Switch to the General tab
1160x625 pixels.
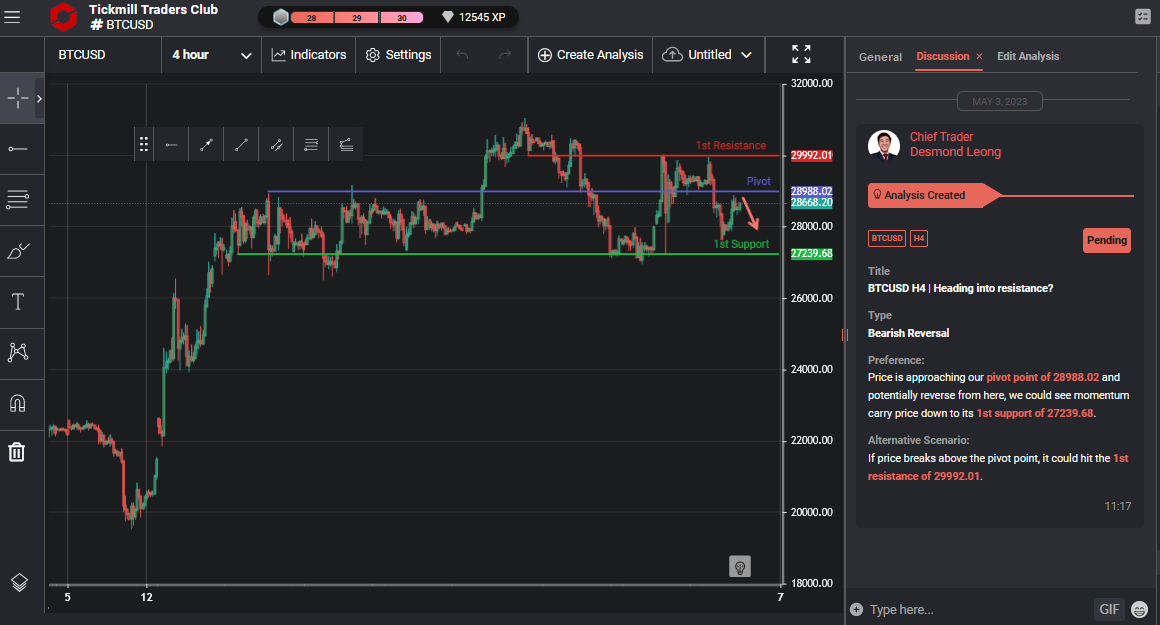pyautogui.click(x=880, y=57)
